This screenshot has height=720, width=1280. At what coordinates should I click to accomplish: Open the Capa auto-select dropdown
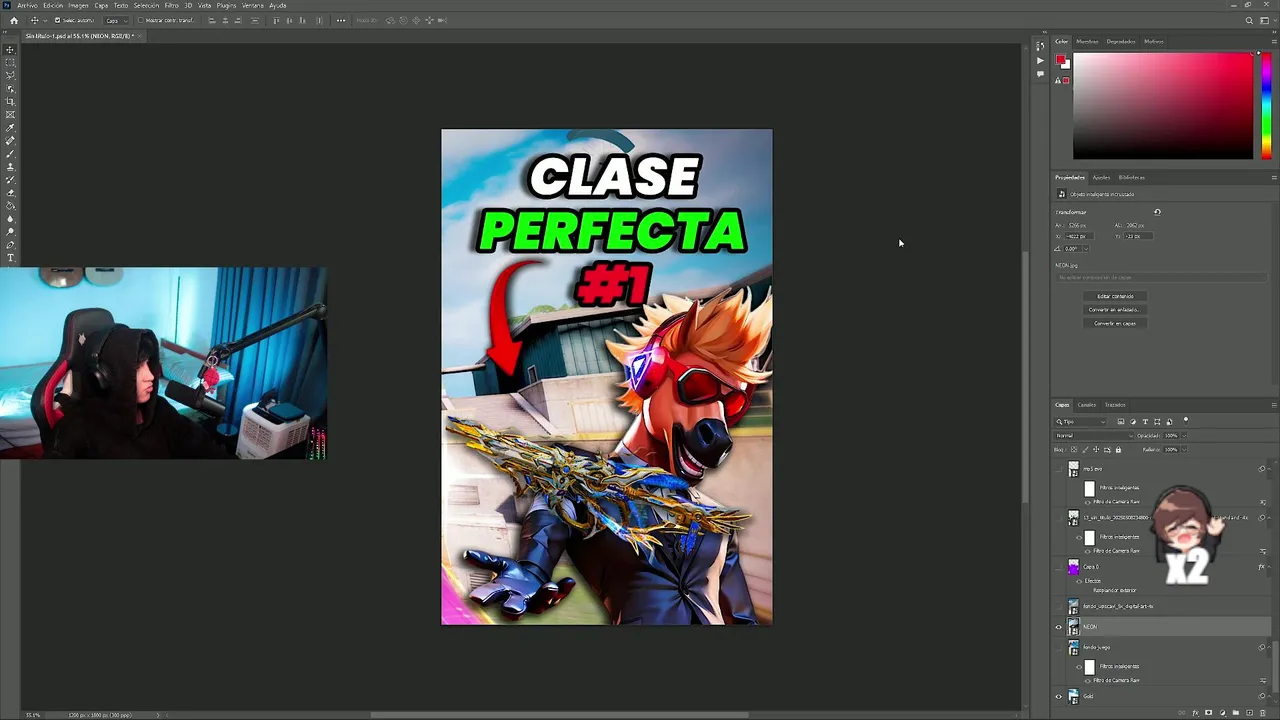click(116, 20)
